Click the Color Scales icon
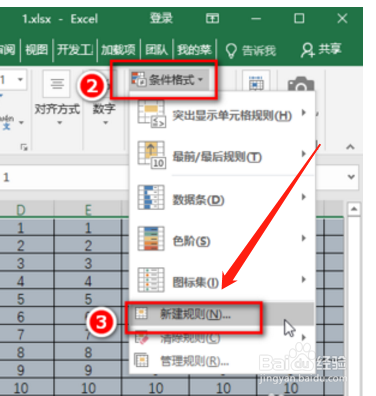376x396 pixels. coord(151,239)
